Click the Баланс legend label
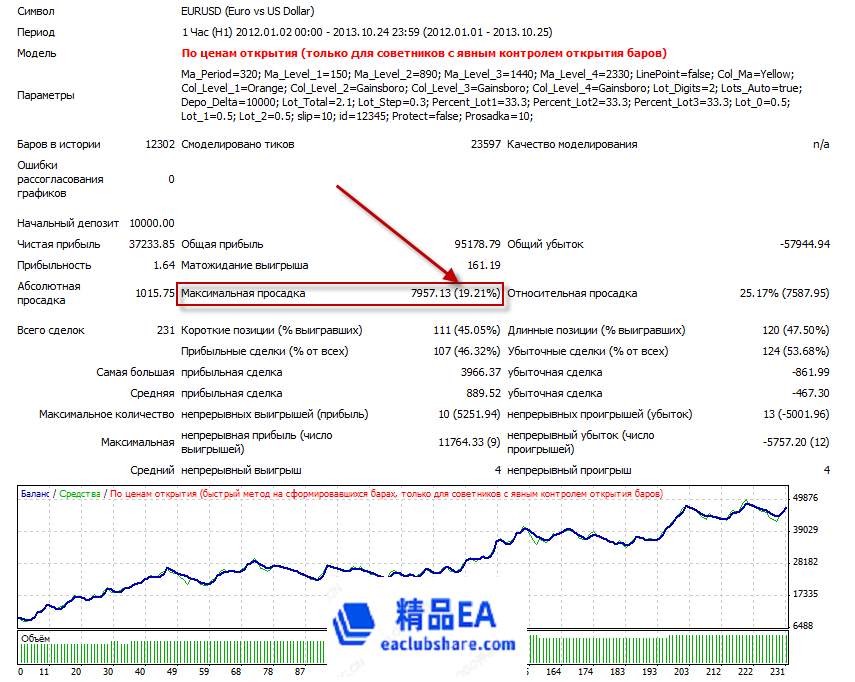The image size is (855, 682). tap(34, 494)
